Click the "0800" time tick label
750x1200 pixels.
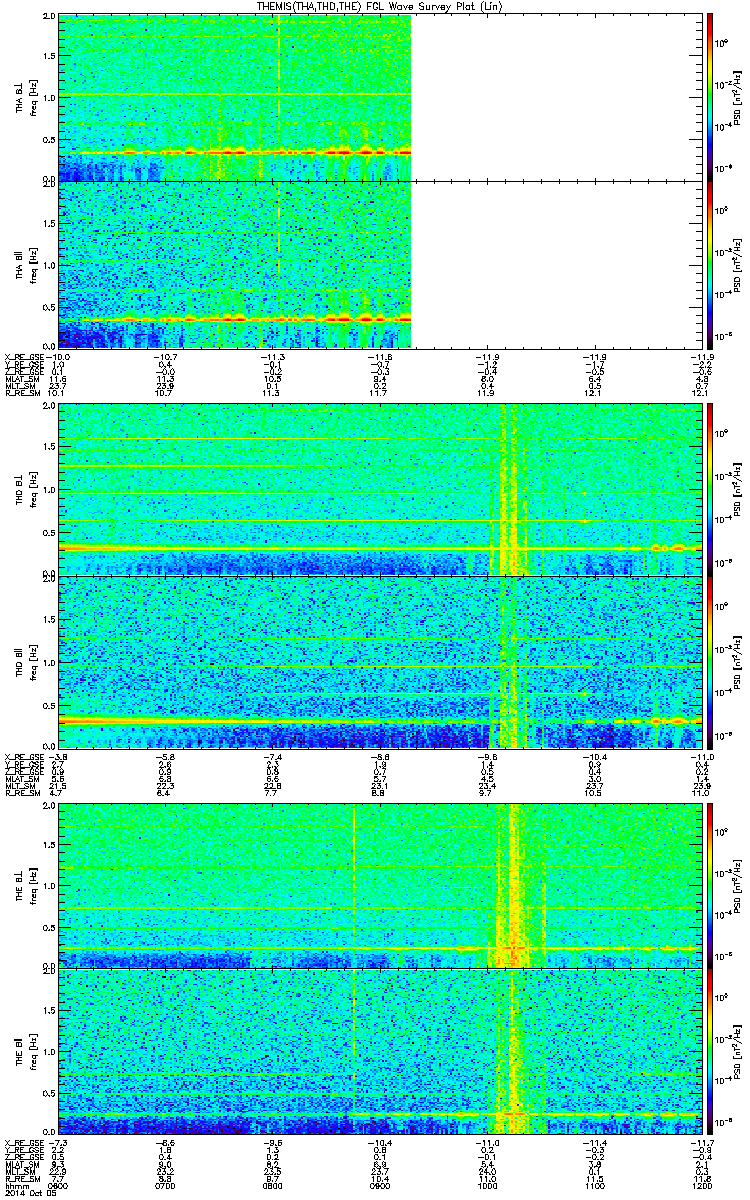pyautogui.click(x=272, y=1184)
